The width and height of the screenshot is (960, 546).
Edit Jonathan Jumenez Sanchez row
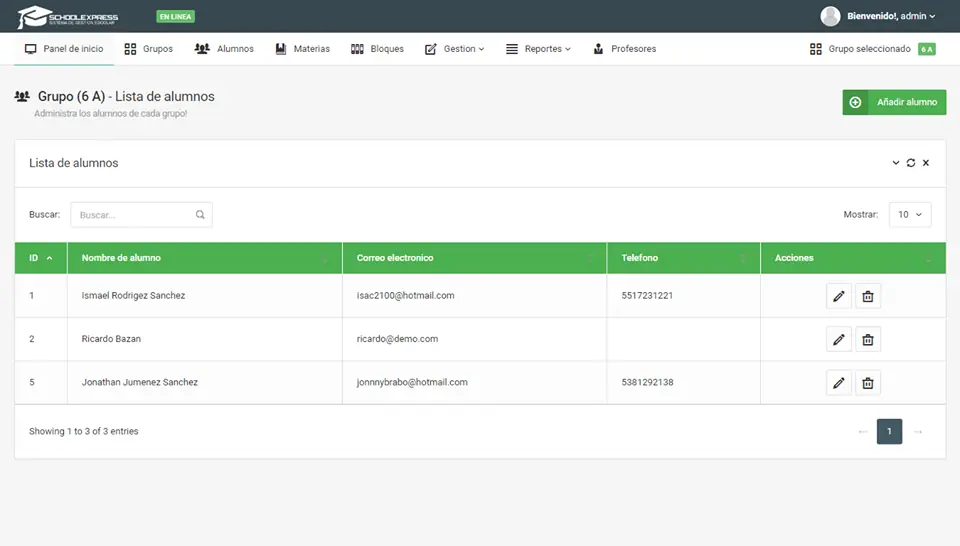[x=839, y=383]
